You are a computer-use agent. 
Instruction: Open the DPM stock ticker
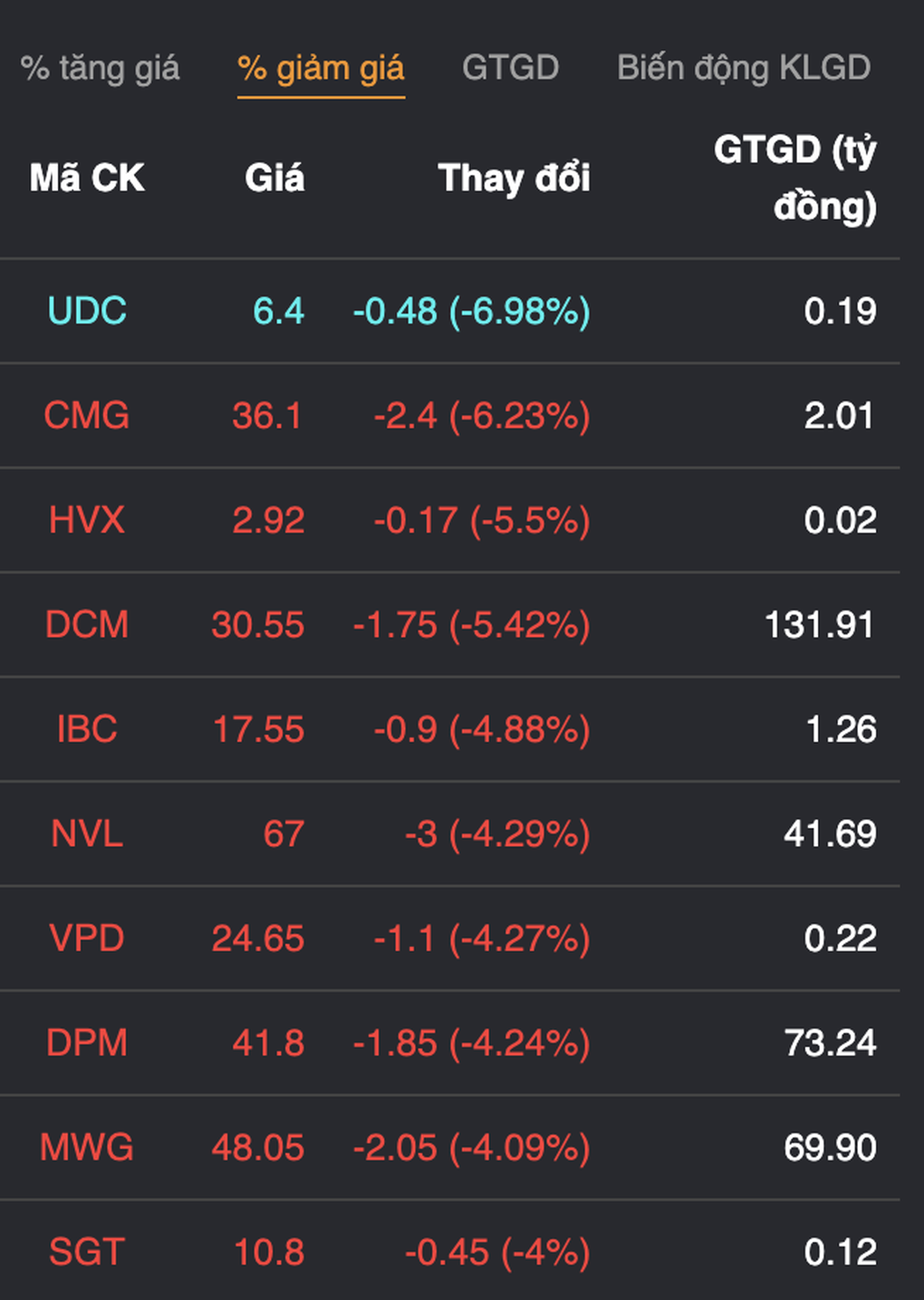(x=87, y=1043)
